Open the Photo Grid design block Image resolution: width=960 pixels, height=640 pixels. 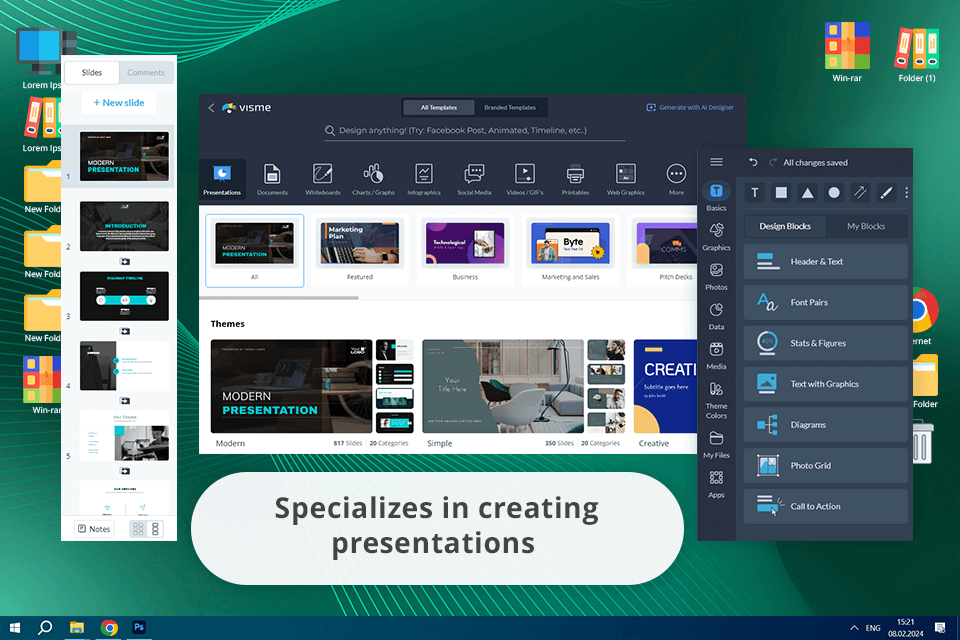click(x=825, y=465)
